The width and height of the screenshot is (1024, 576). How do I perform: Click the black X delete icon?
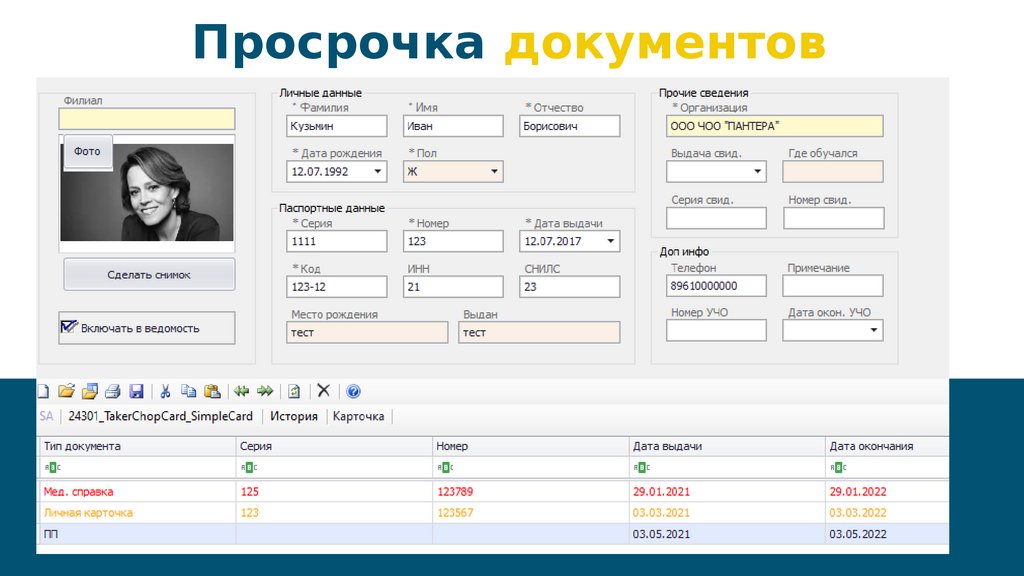pos(323,391)
